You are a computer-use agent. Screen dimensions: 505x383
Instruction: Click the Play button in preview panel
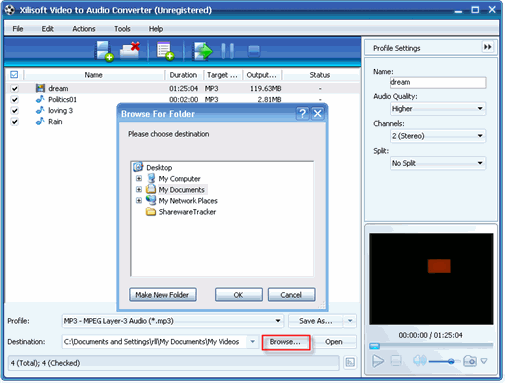[378, 361]
